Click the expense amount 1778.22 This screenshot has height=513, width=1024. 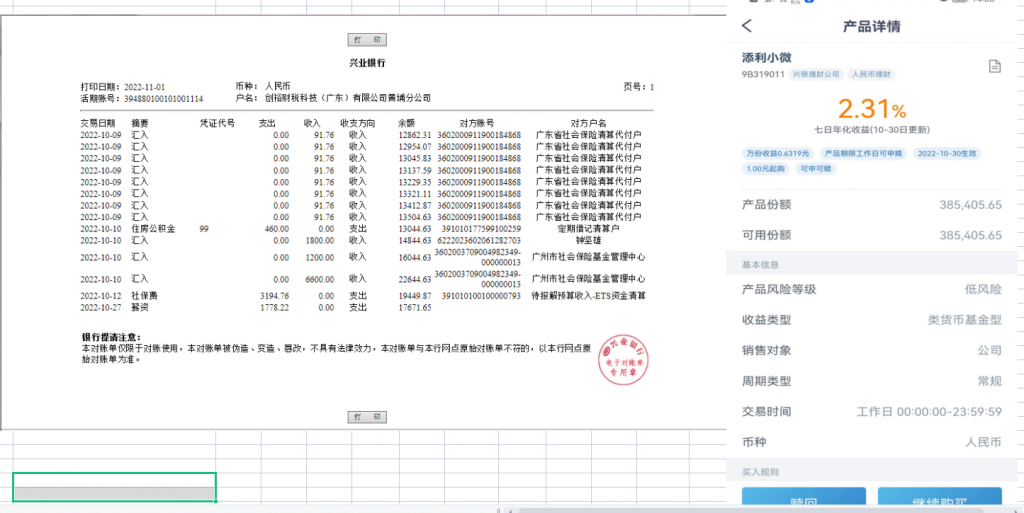coord(274,307)
